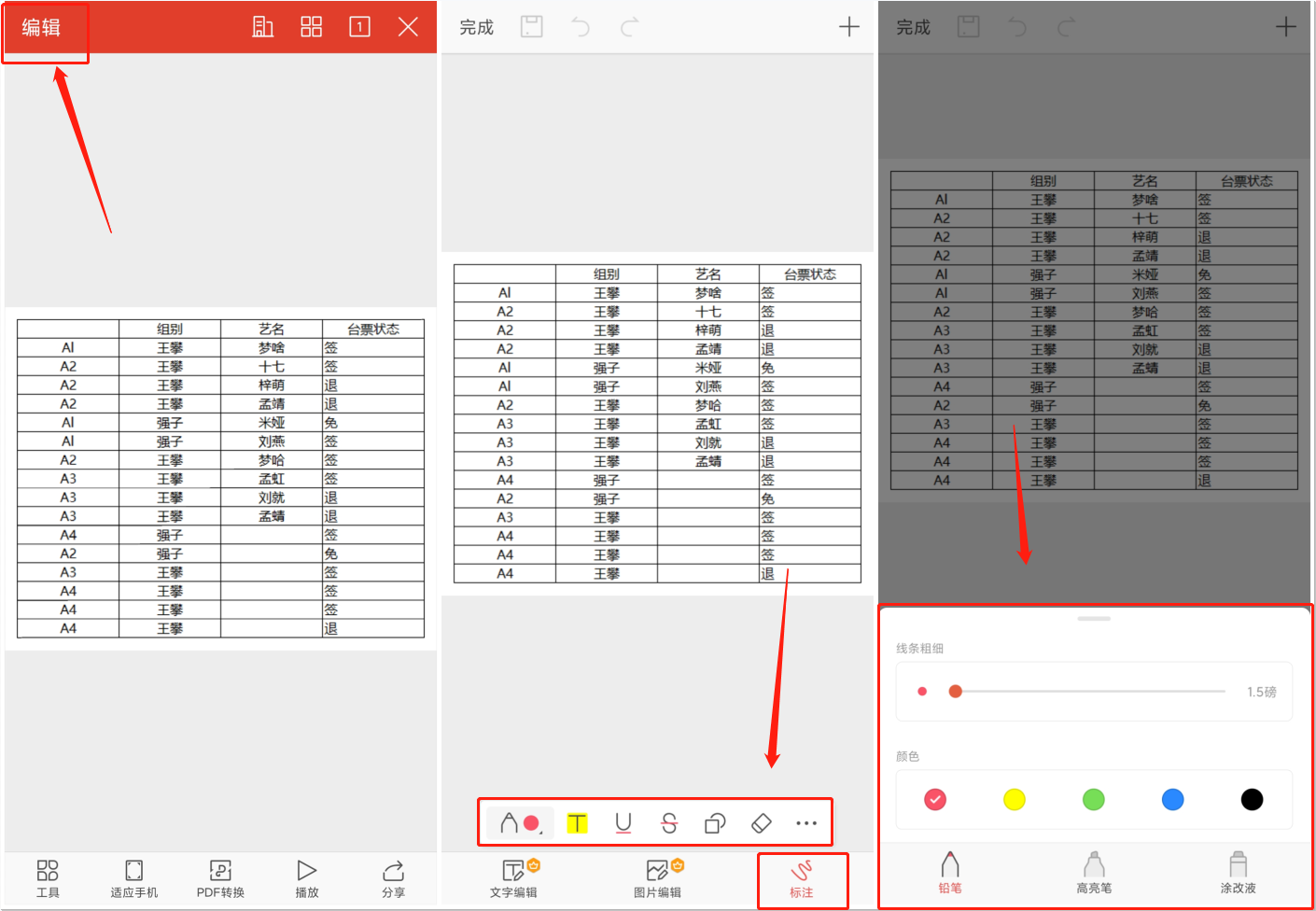
Task: Choose the red color swatch
Action: 935,799
